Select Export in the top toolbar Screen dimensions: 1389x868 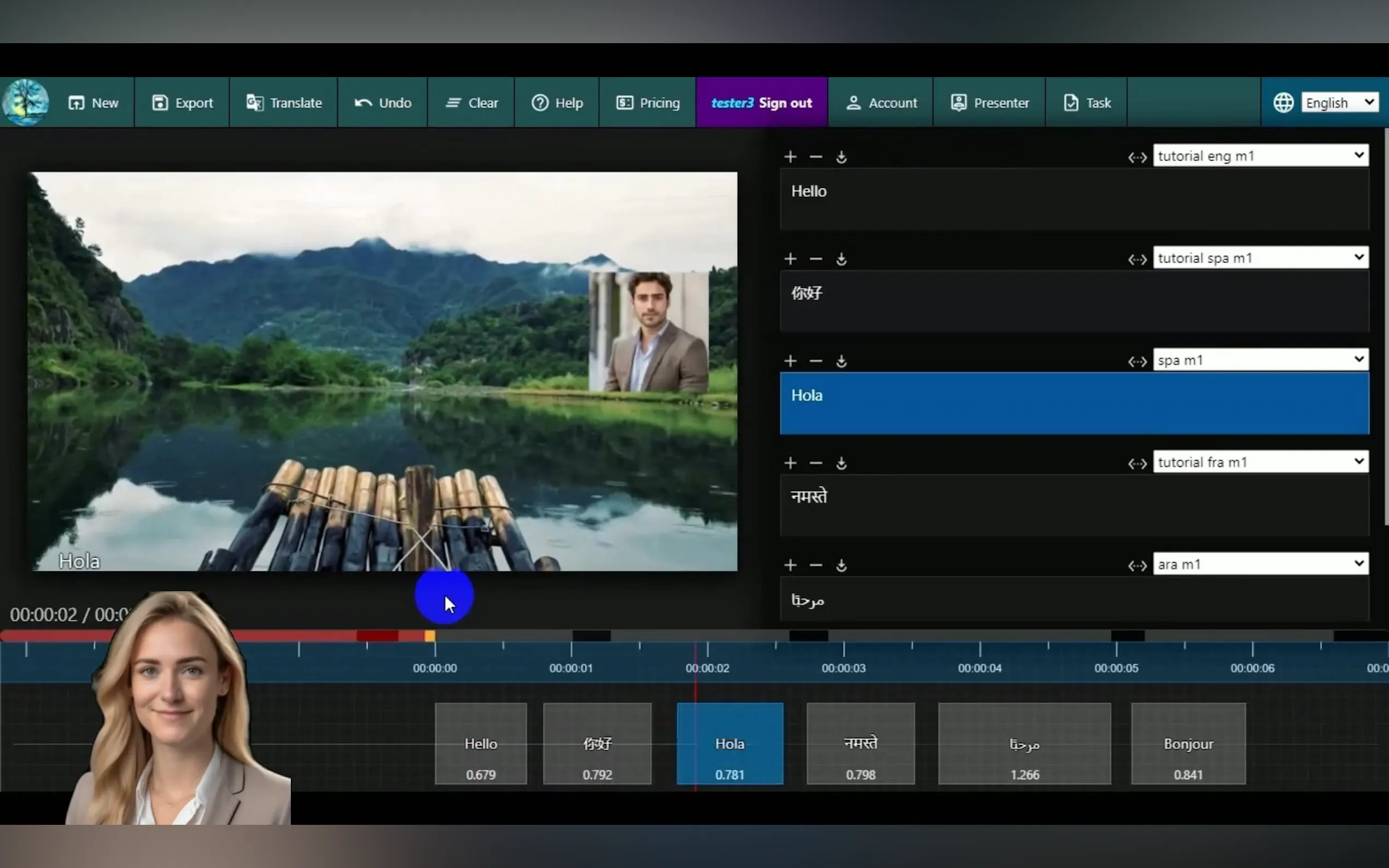point(182,103)
